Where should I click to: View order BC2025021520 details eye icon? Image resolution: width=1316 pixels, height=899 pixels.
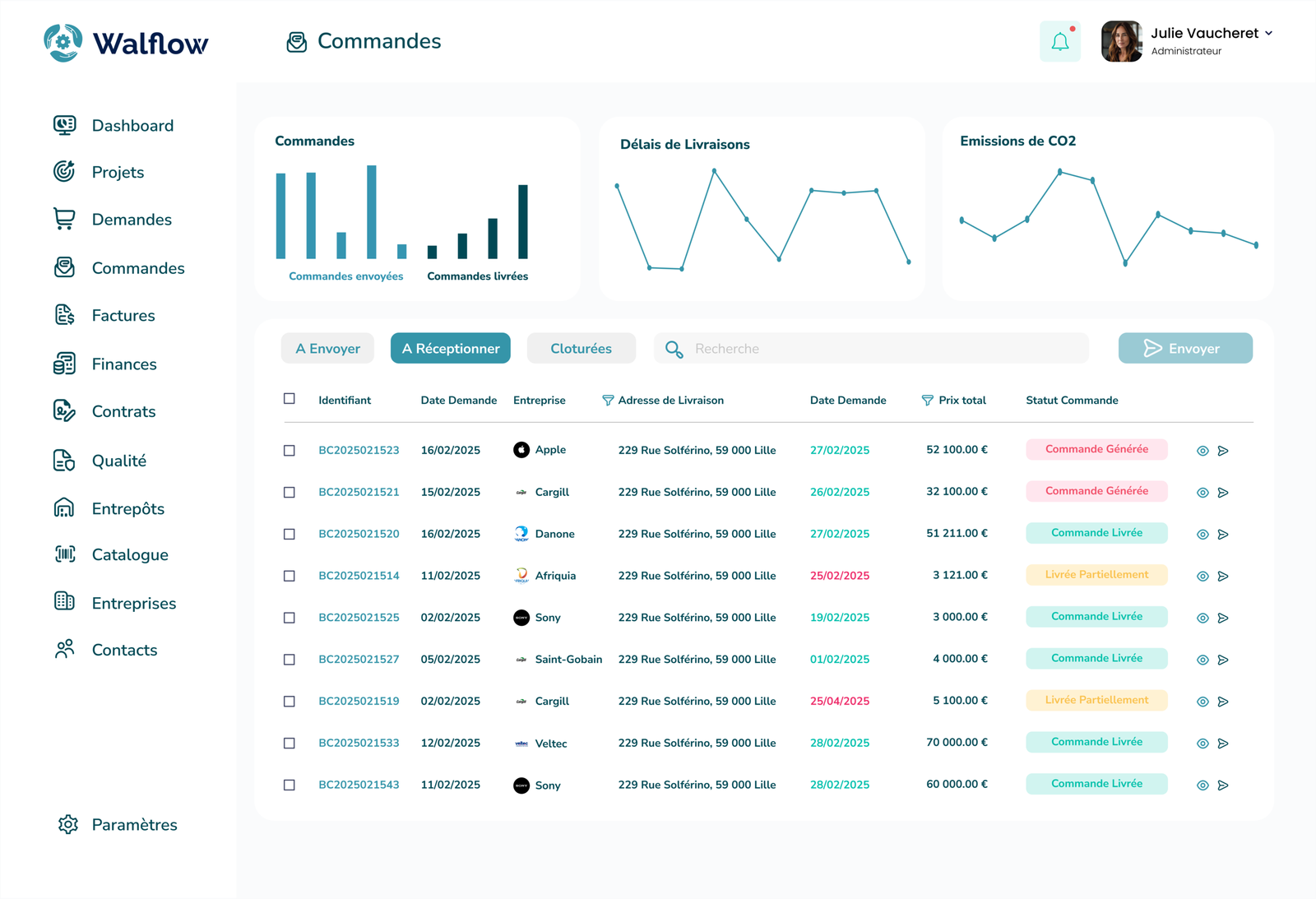coord(1202,535)
